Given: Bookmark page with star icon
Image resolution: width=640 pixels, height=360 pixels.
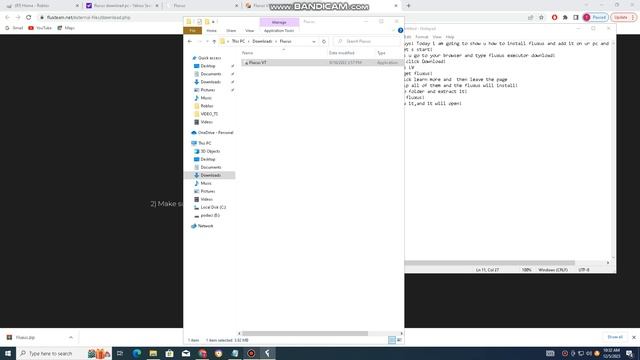Looking at the screenshot, I should pos(541,18).
